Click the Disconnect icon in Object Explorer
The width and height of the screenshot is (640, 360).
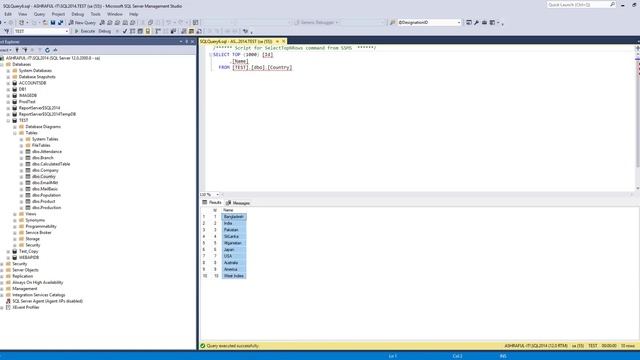tap(24, 50)
